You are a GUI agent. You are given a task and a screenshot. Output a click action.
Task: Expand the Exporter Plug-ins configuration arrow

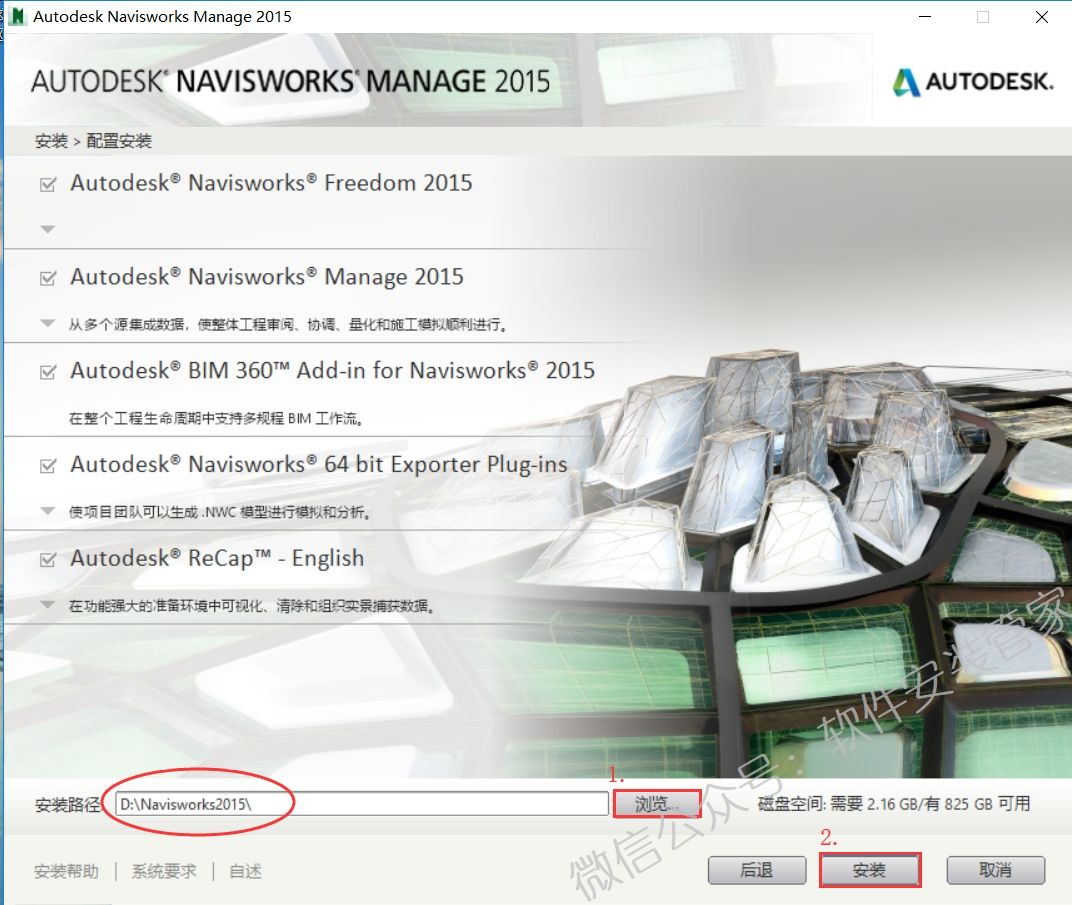pos(47,511)
